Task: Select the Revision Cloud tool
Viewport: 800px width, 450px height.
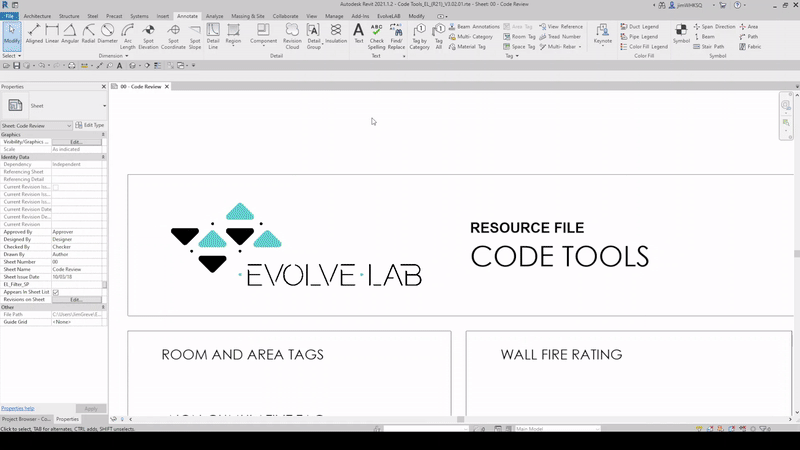Action: [292, 36]
